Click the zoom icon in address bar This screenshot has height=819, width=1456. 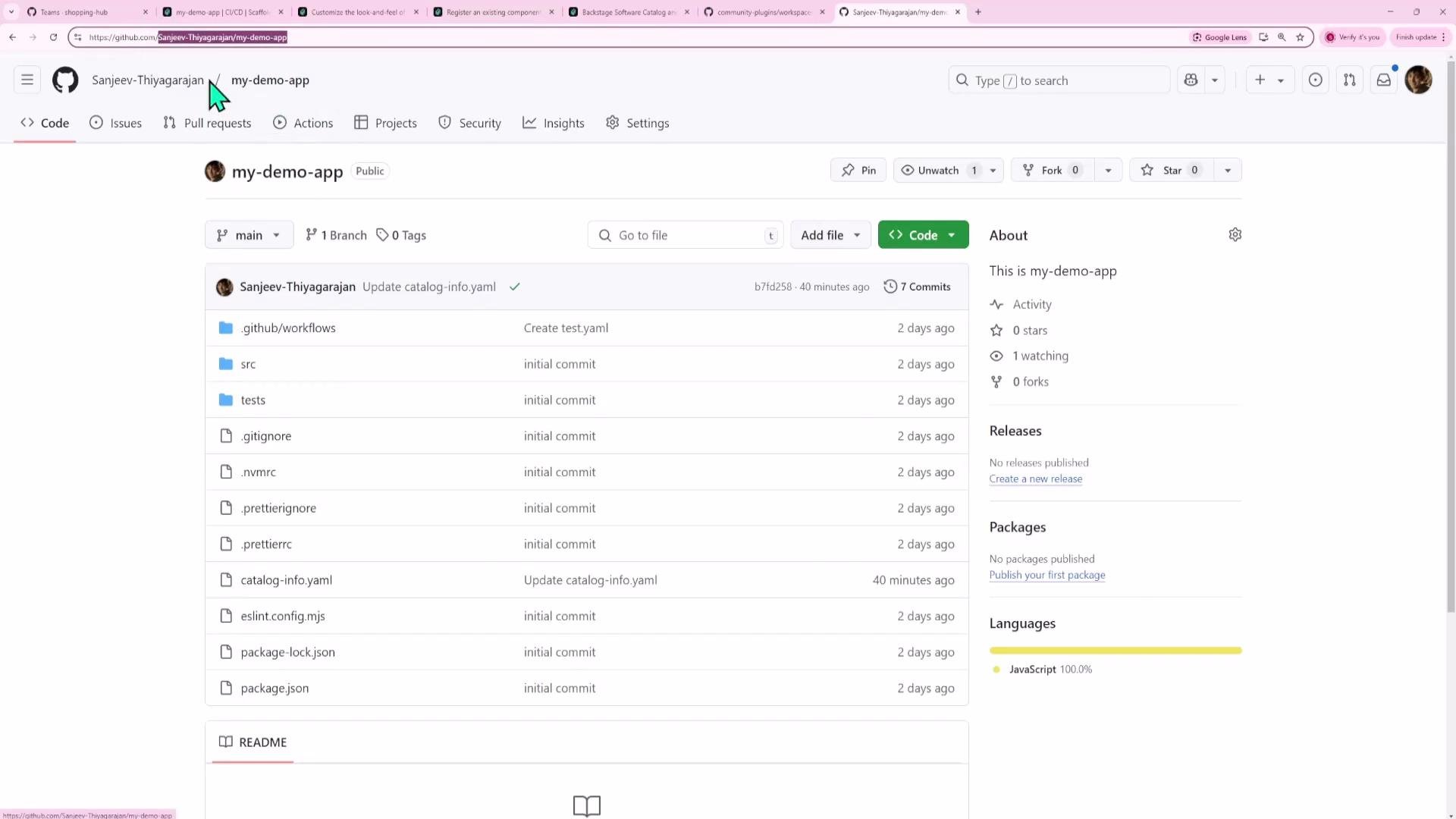tap(1282, 37)
